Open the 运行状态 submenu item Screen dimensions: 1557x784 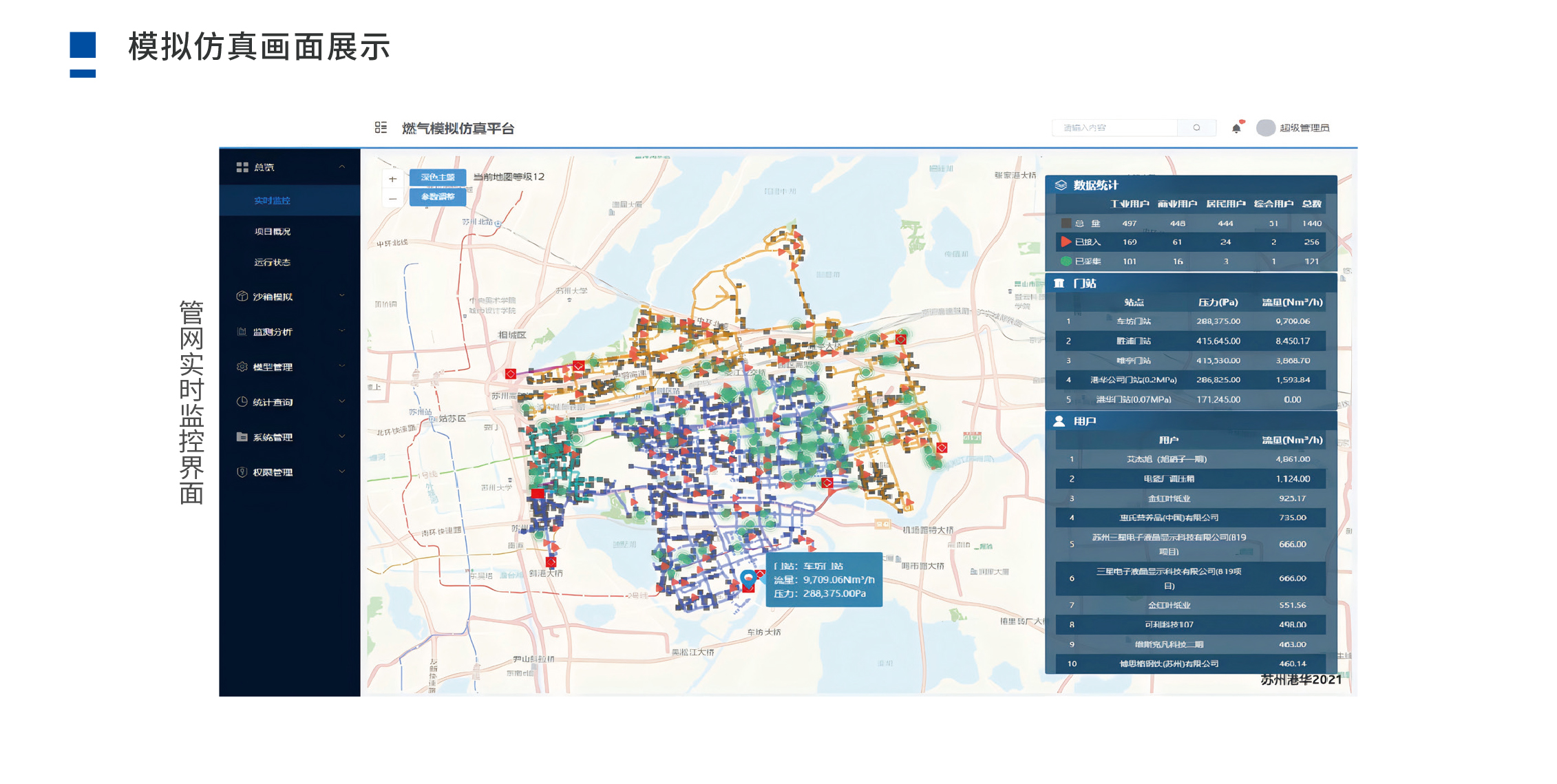pyautogui.click(x=273, y=262)
